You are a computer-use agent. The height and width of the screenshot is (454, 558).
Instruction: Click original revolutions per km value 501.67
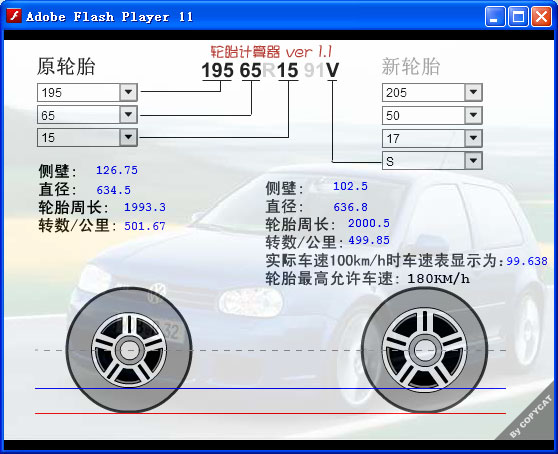point(145,226)
